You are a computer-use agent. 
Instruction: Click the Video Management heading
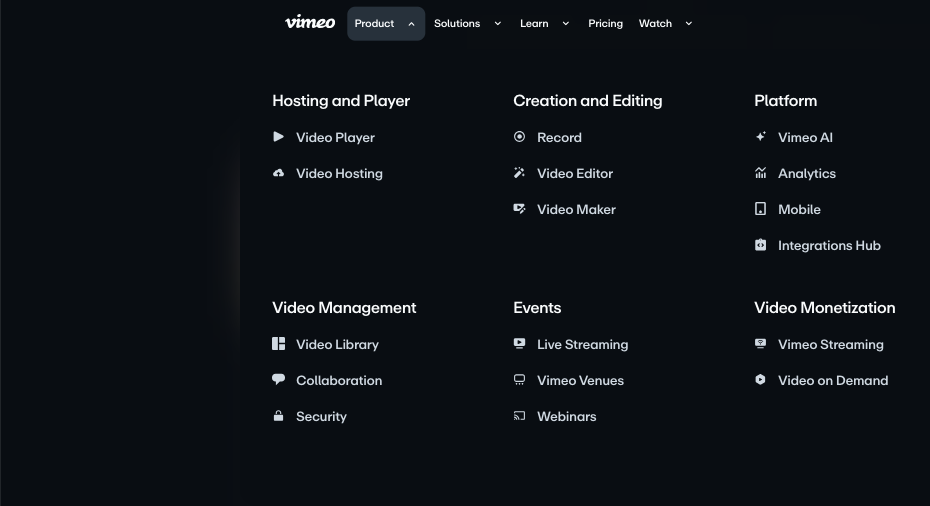pyautogui.click(x=344, y=308)
